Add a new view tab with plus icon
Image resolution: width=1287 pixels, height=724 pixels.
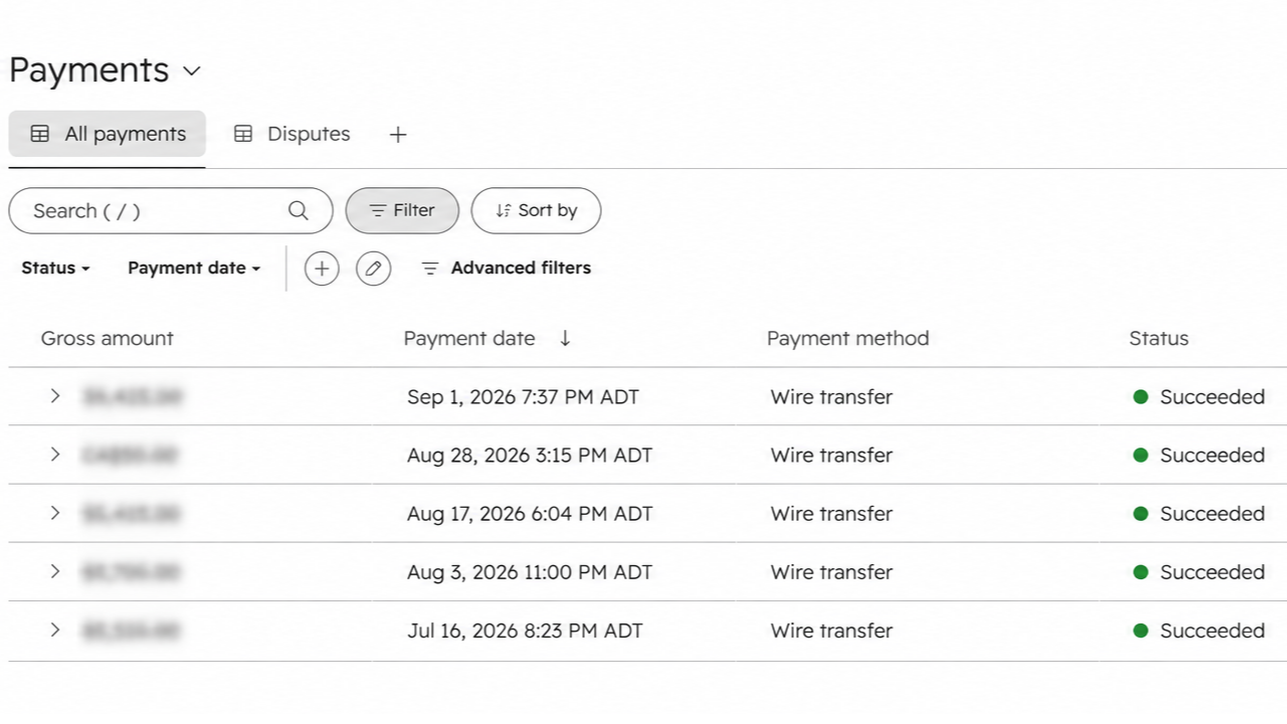click(398, 134)
